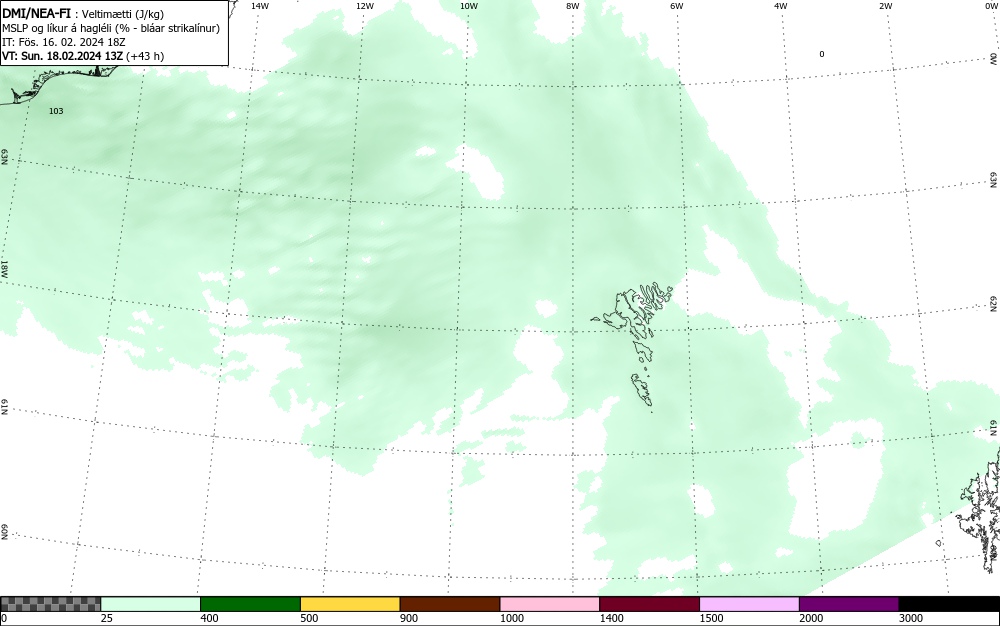The height and width of the screenshot is (626, 1000).
Task: Click the "0W" longitude label
Action: pyautogui.click(x=991, y=6)
